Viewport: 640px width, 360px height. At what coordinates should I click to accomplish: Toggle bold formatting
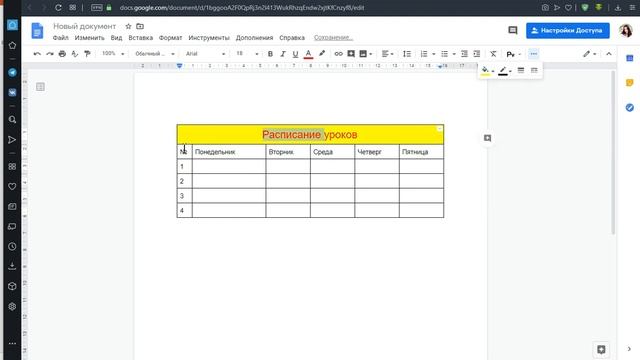pyautogui.click(x=270, y=54)
